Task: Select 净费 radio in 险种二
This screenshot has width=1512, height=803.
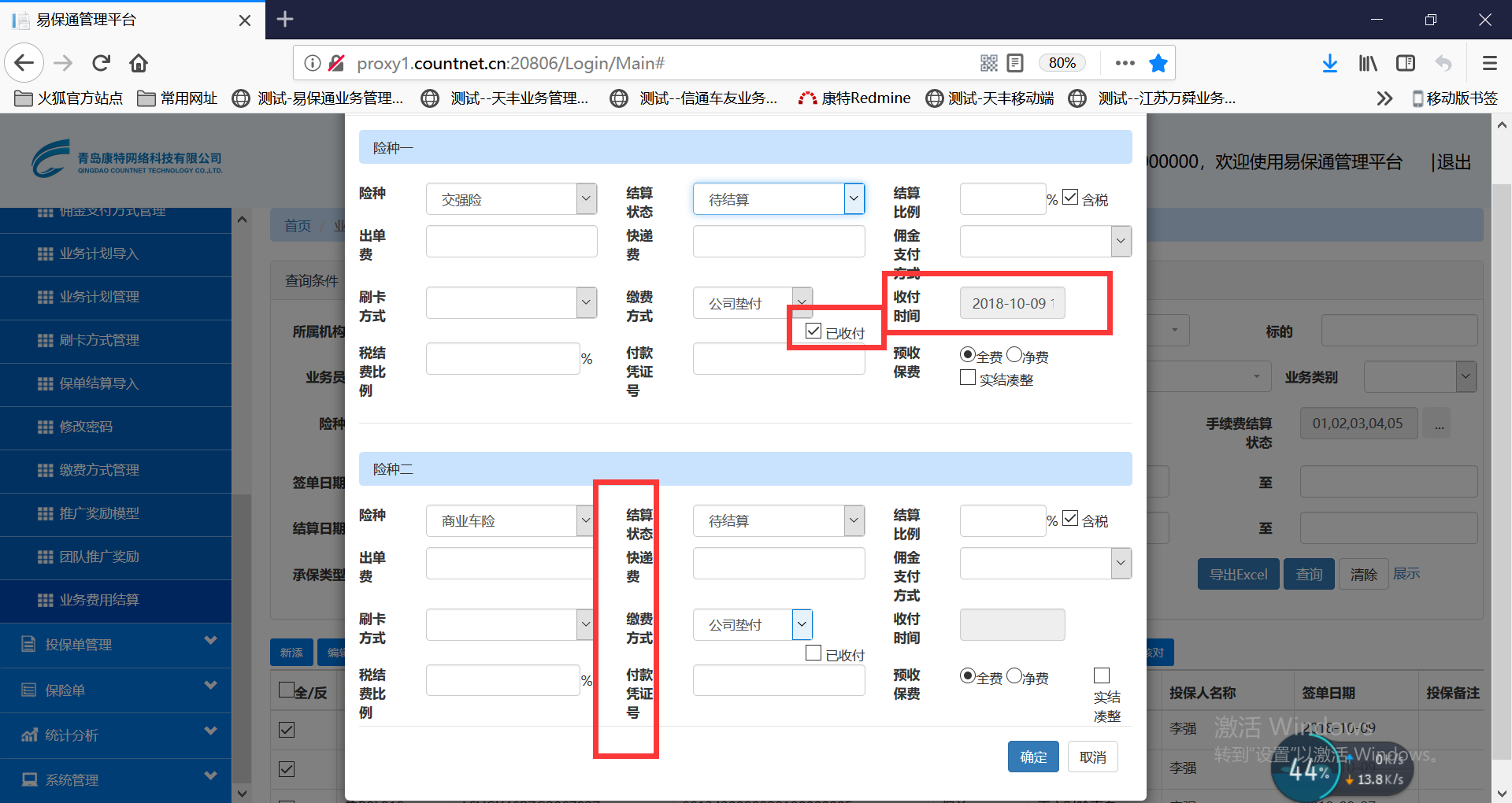Action: tap(1014, 676)
